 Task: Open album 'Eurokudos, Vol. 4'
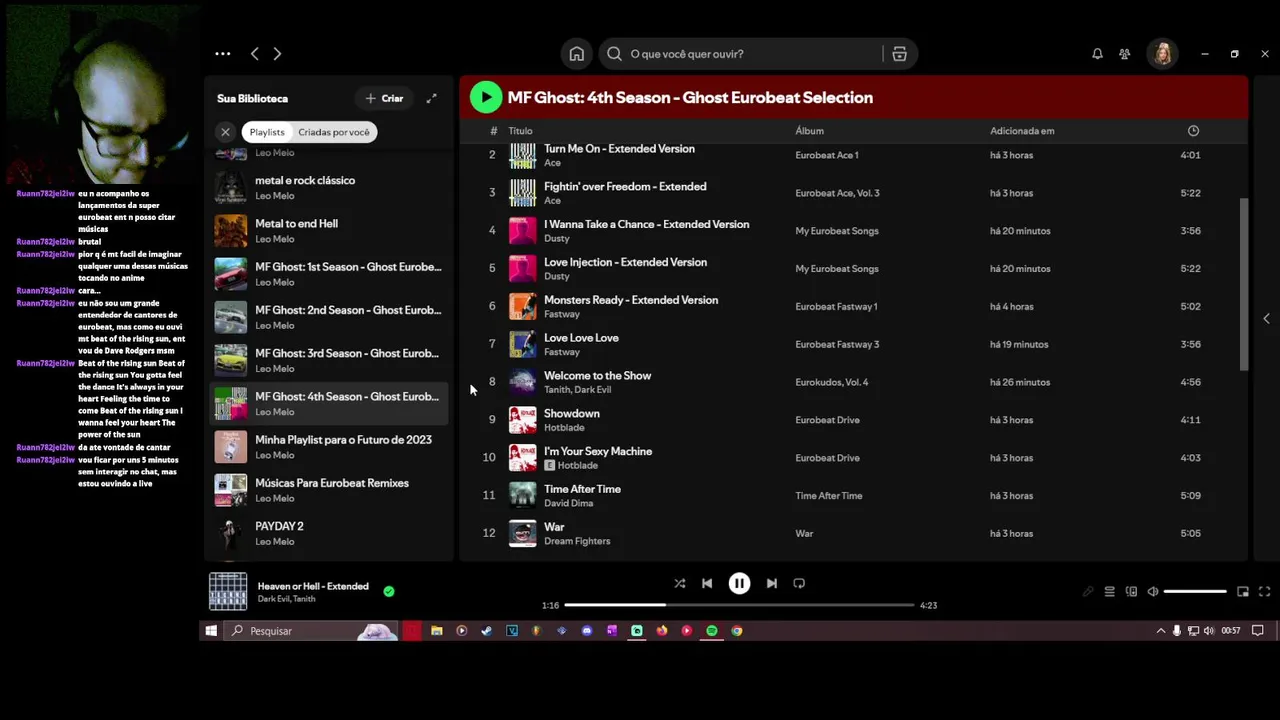[831, 382]
